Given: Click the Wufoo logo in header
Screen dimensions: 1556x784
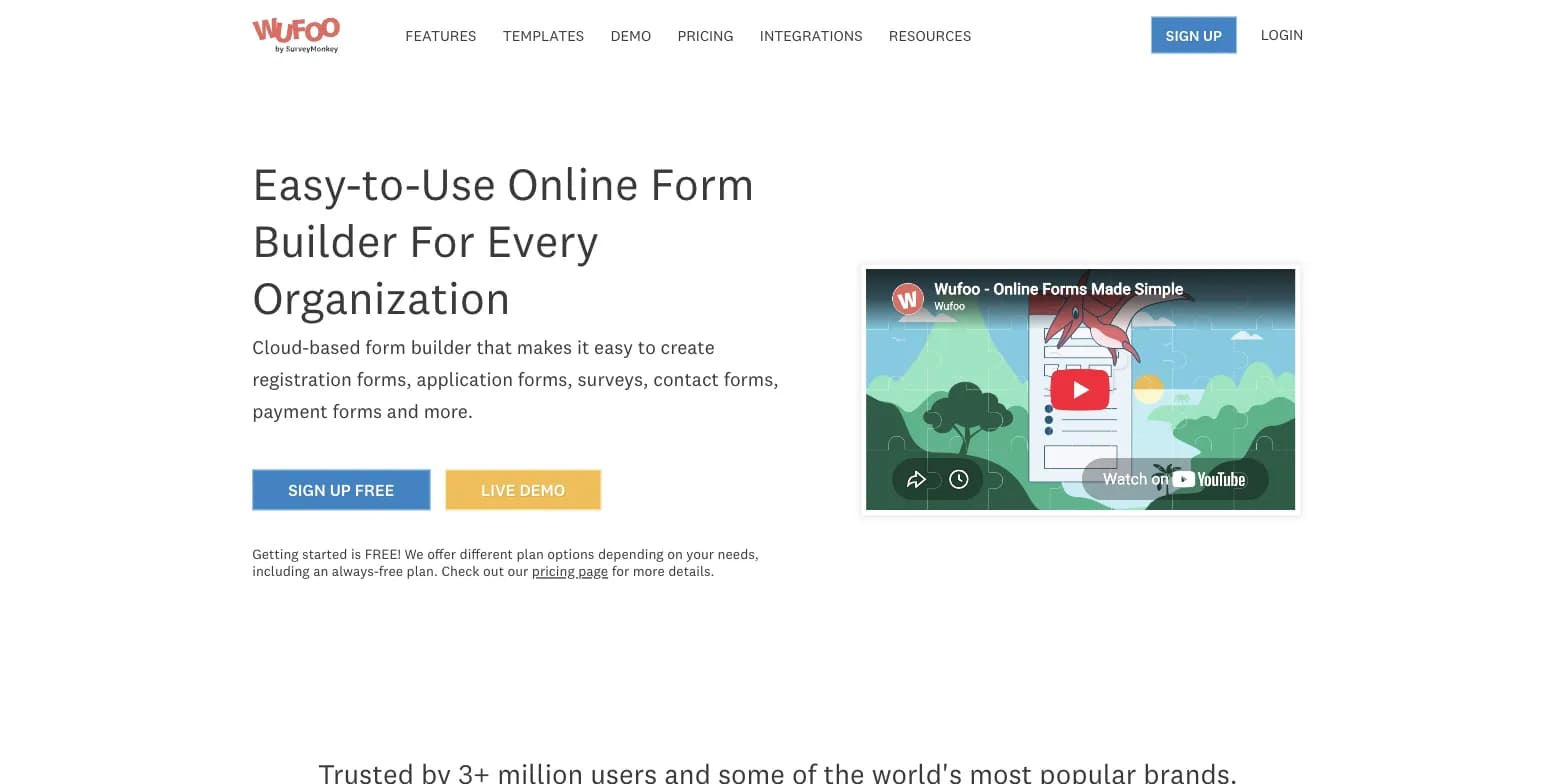Looking at the screenshot, I should [296, 35].
